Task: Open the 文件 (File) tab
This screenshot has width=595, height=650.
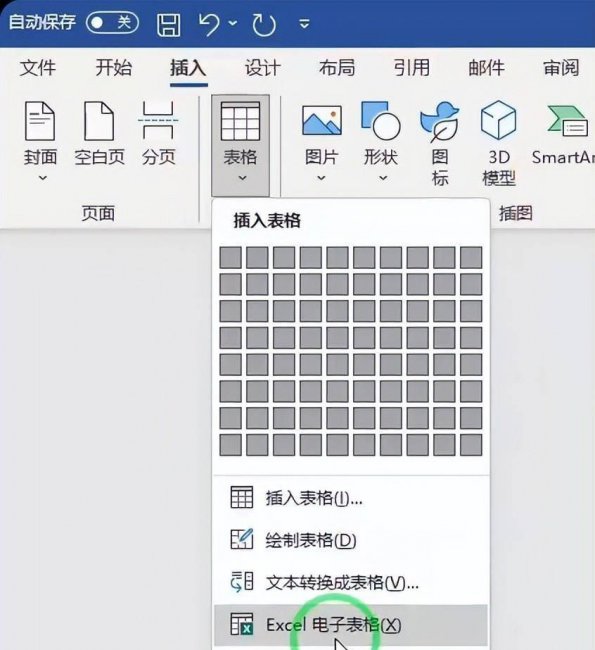Action: coord(38,68)
